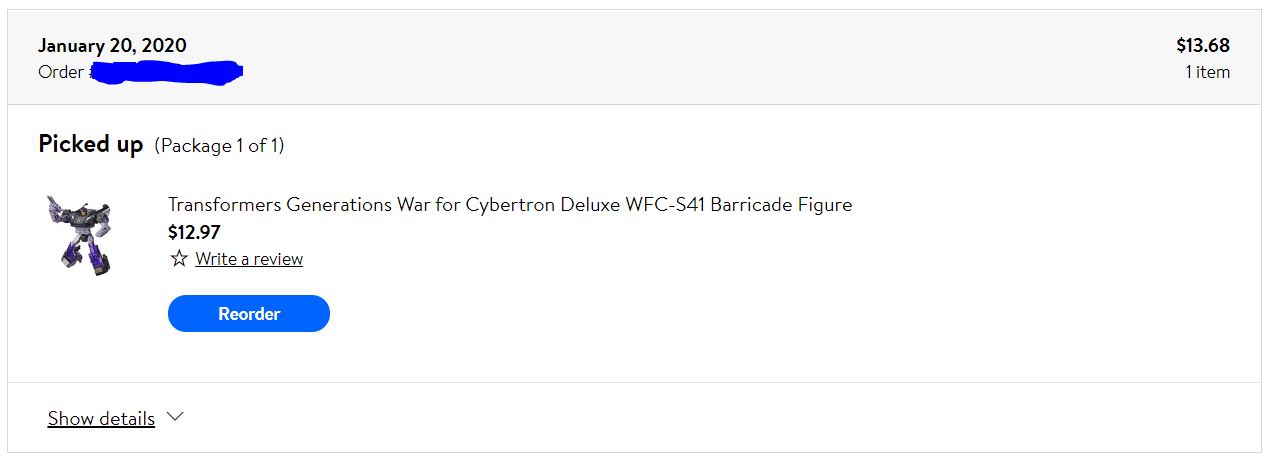The width and height of the screenshot is (1270, 467).
Task: Click the word Order before the number
Action: (61, 72)
